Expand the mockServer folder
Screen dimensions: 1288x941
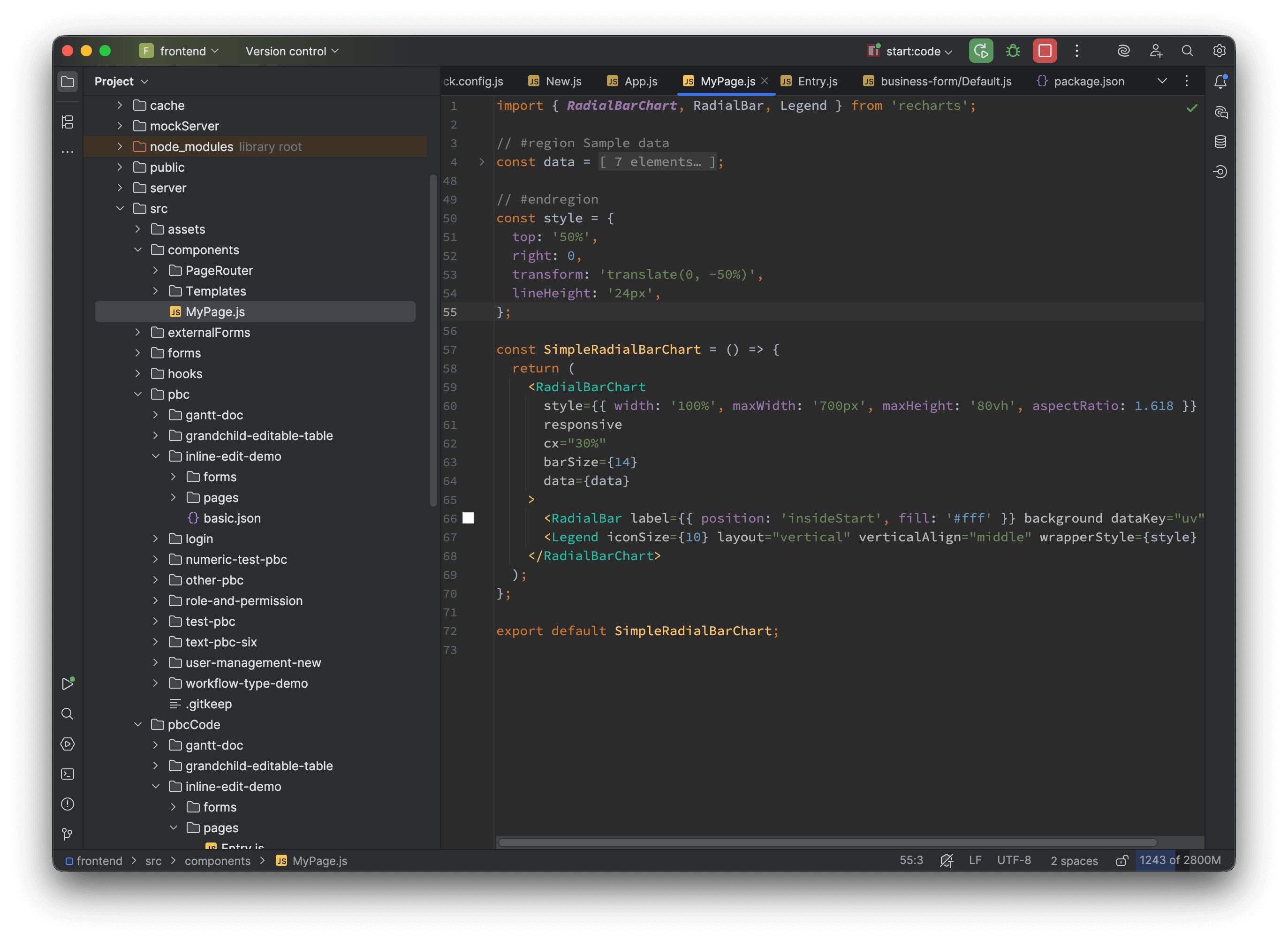point(120,126)
